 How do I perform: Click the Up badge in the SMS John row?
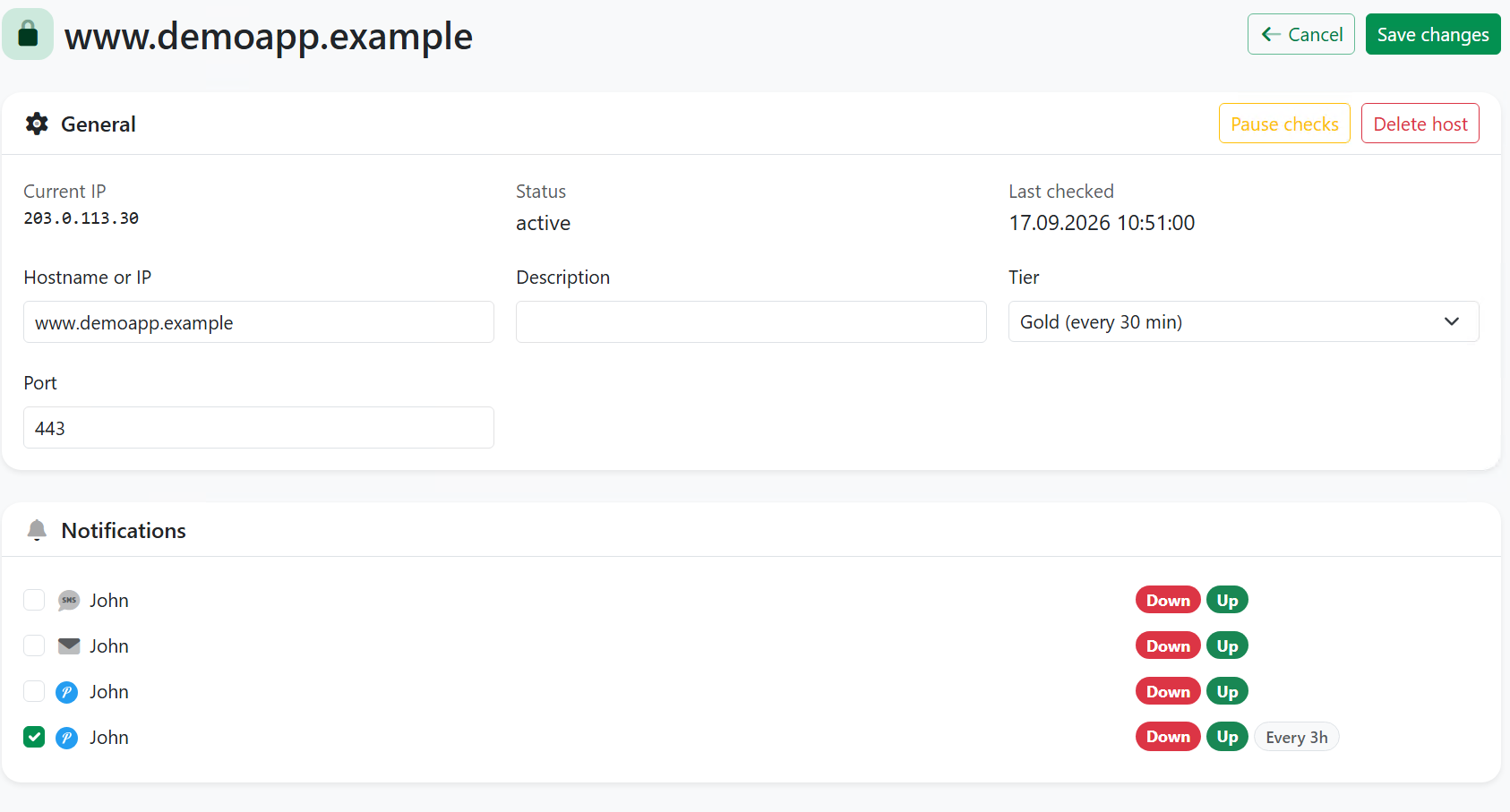(1227, 600)
